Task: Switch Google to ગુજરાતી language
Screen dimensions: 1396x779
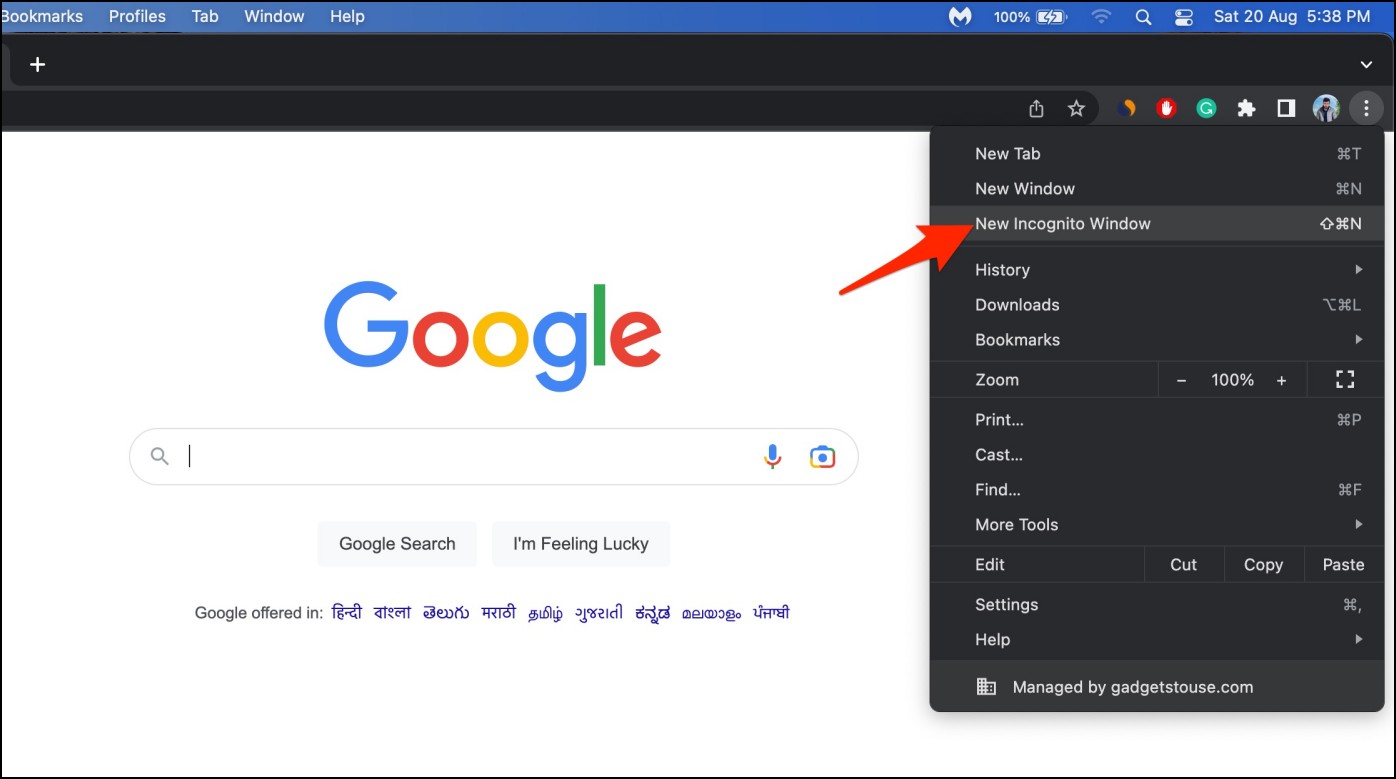Action: [x=599, y=613]
